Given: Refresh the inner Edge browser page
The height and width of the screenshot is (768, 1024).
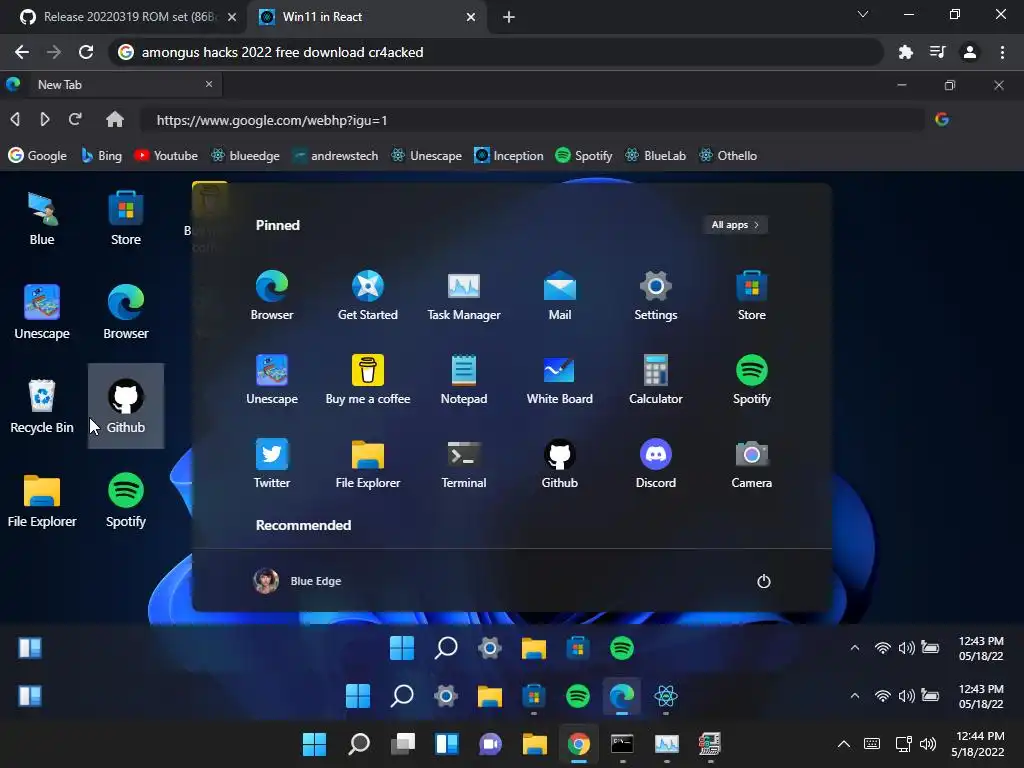Looking at the screenshot, I should pos(75,120).
